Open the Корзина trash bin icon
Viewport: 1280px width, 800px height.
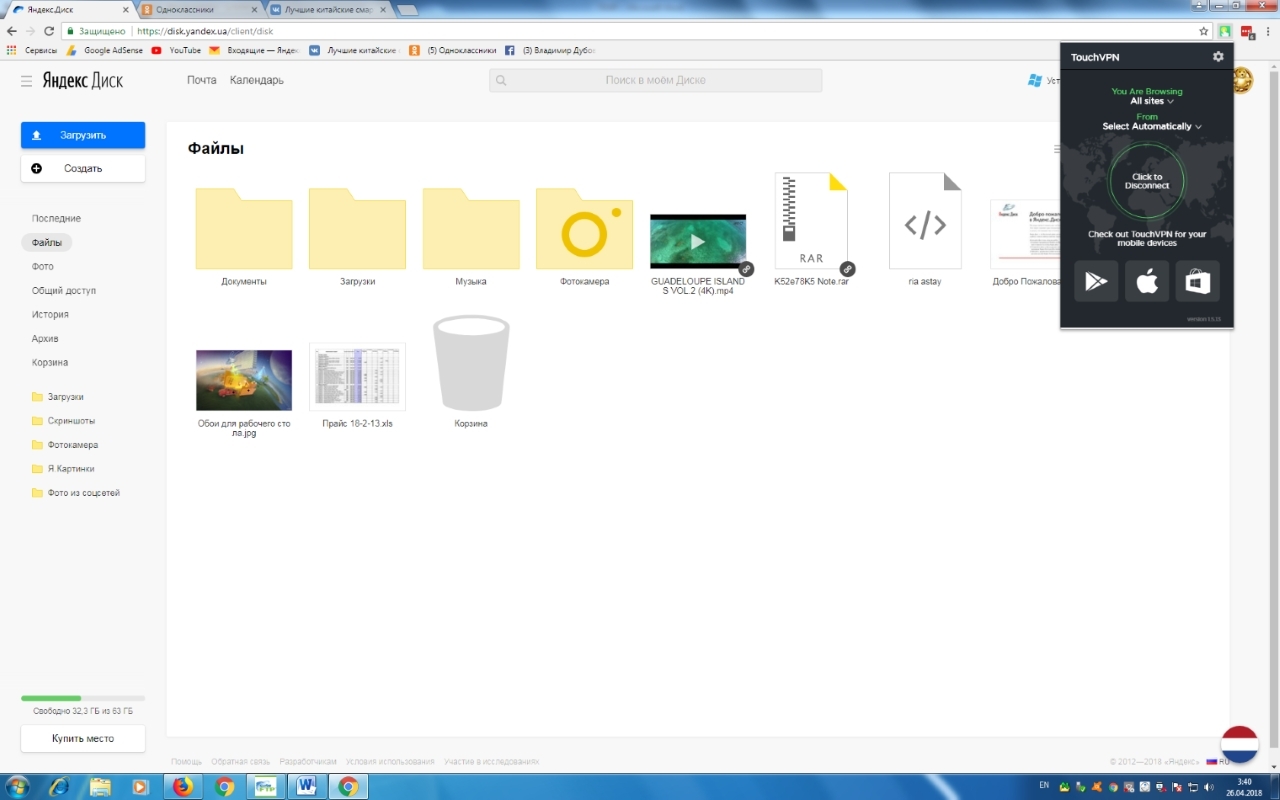[470, 363]
